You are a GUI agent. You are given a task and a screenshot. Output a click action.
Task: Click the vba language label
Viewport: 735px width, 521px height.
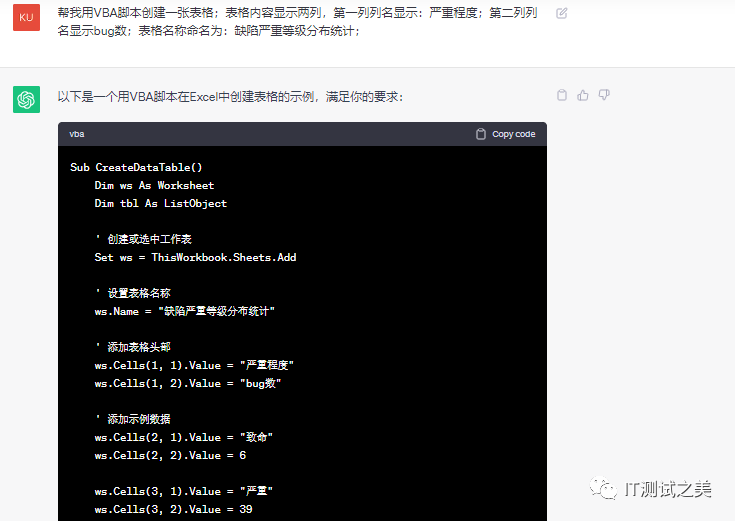click(x=77, y=134)
